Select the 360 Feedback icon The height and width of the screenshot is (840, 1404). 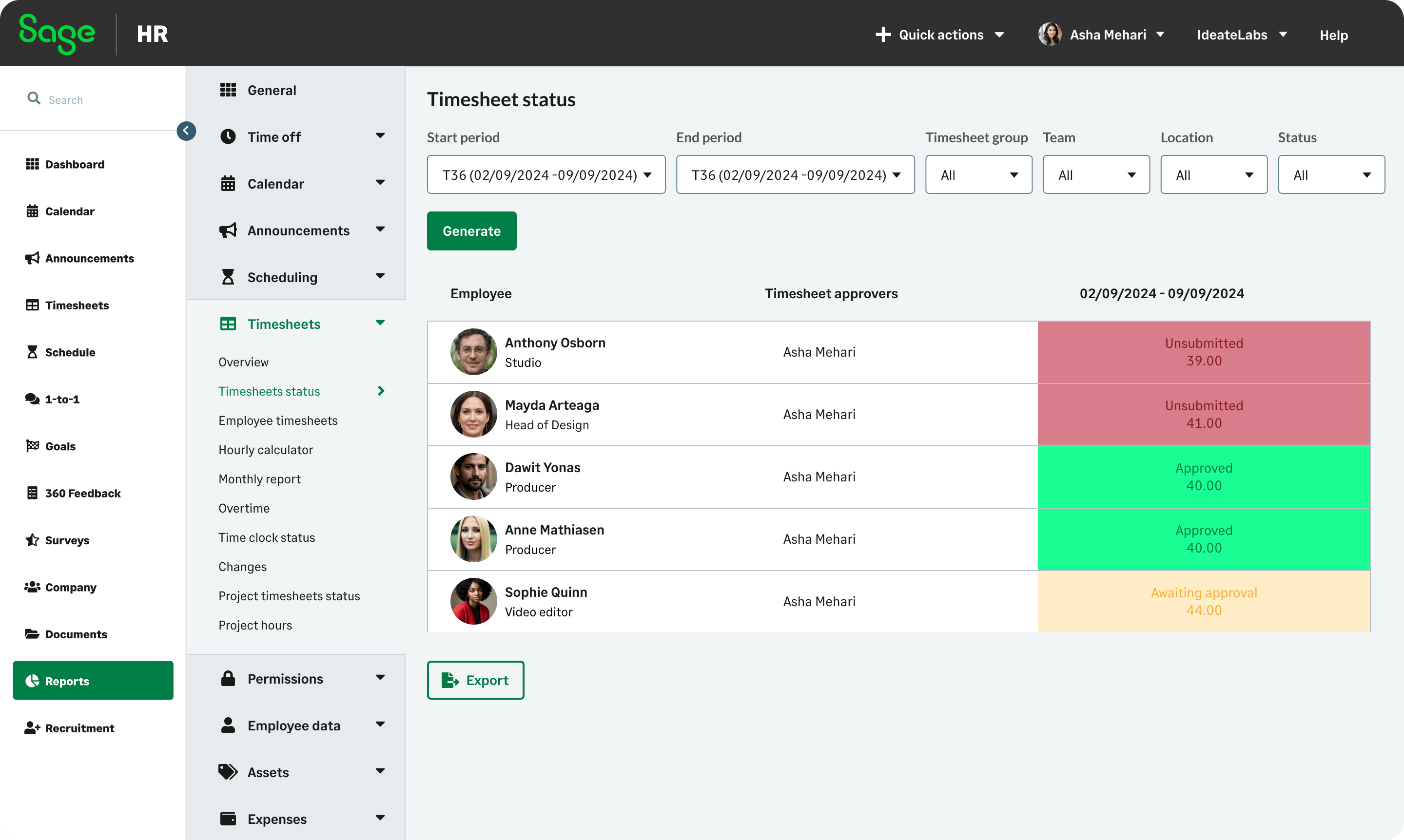point(32,493)
